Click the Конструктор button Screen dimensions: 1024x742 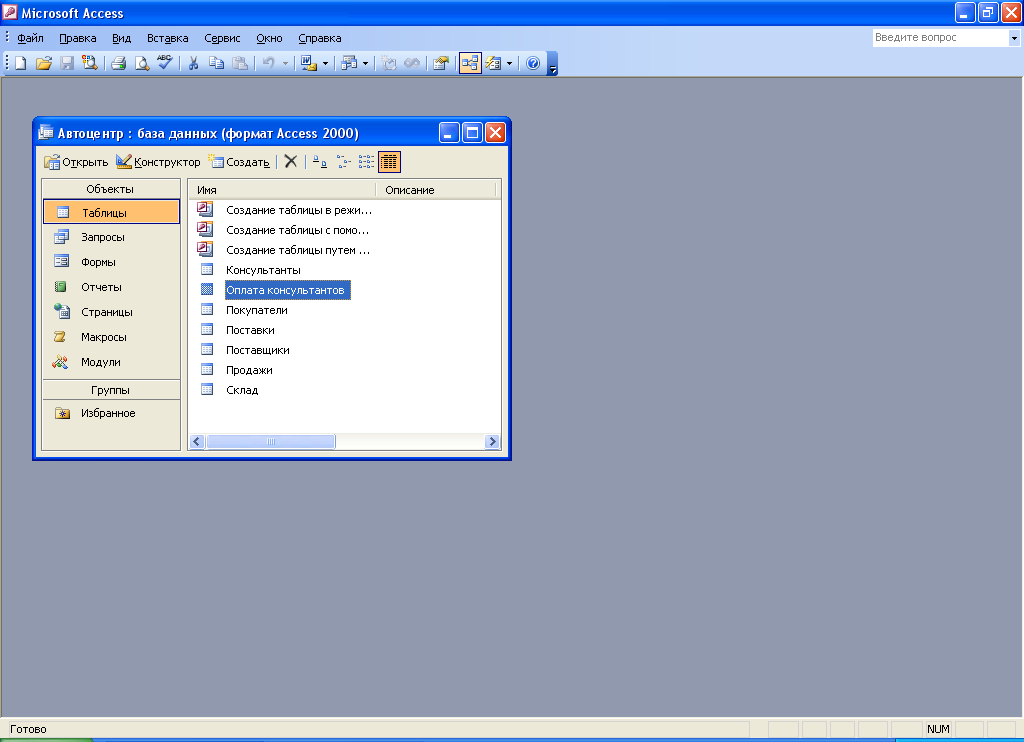click(158, 162)
